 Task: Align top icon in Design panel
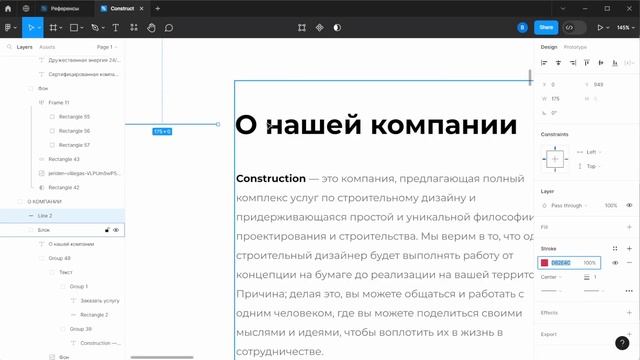tap(587, 63)
